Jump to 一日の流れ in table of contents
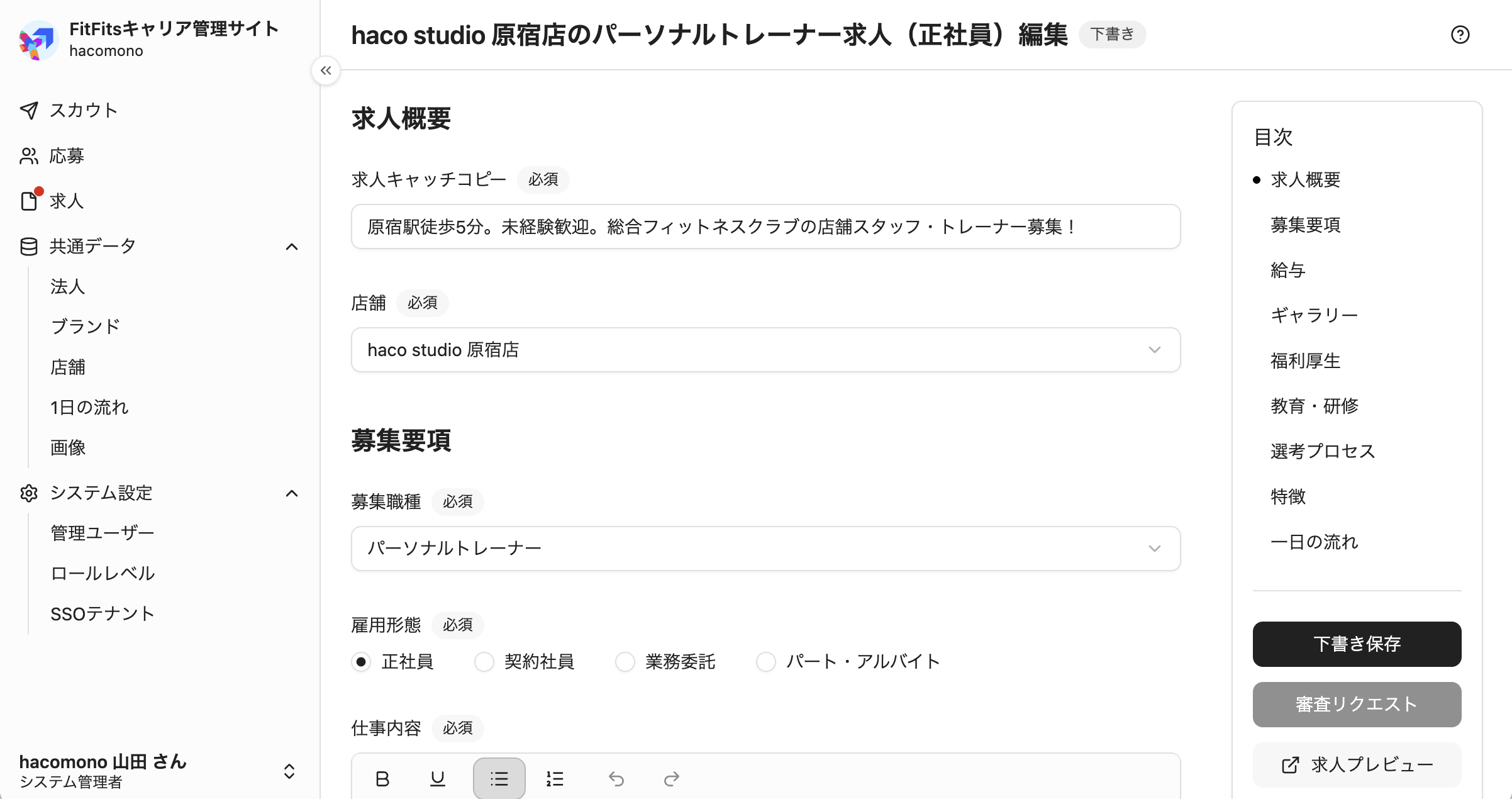 coord(1314,542)
